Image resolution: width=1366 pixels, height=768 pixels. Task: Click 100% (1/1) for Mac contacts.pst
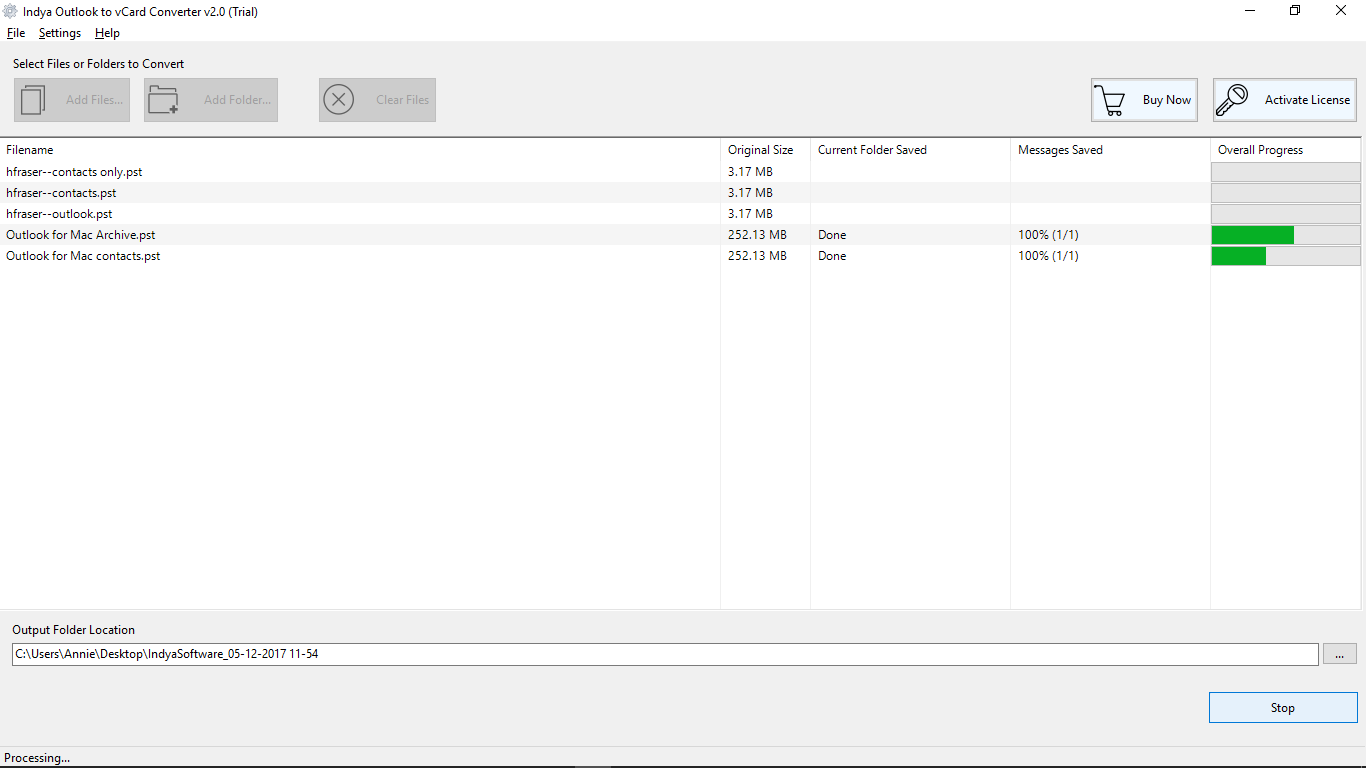click(x=1048, y=256)
